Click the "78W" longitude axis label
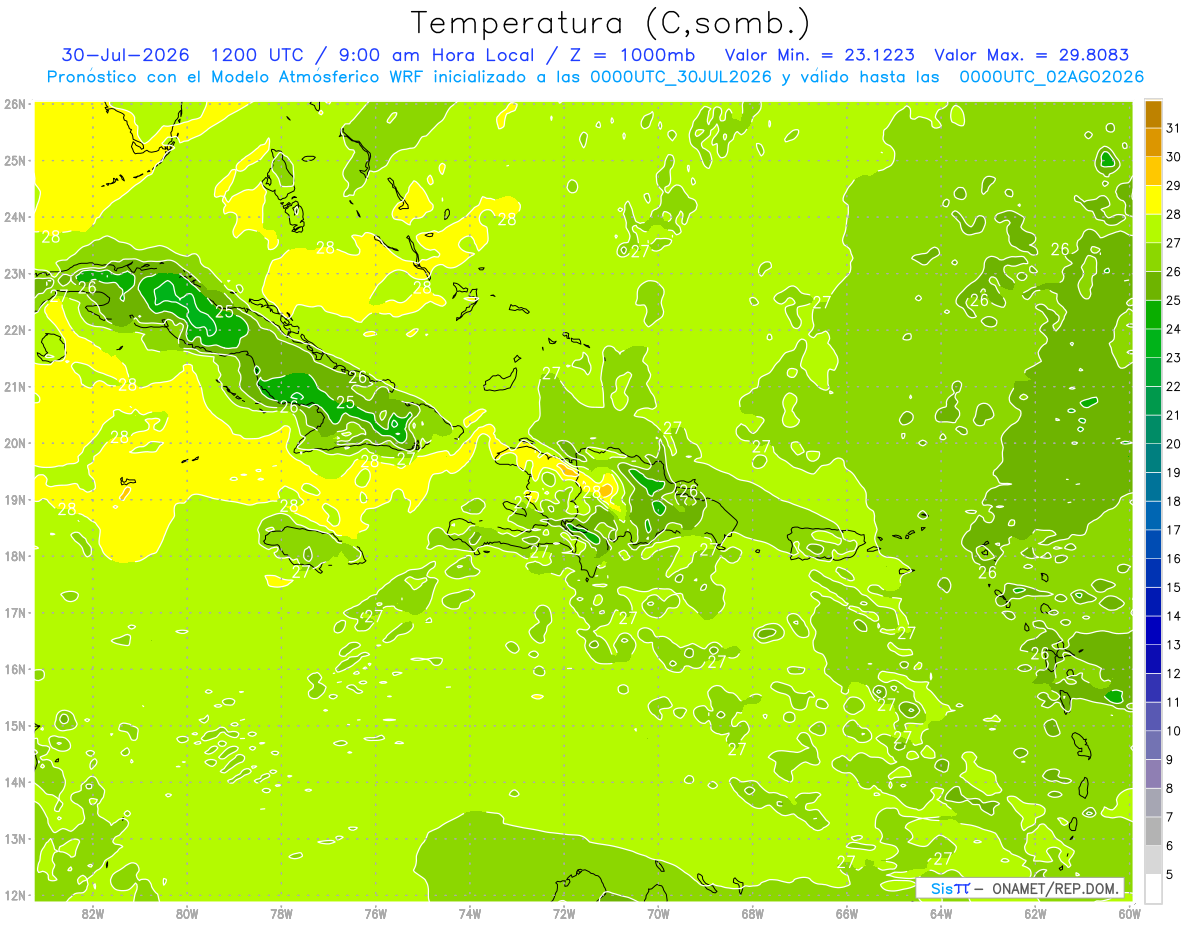The height and width of the screenshot is (927, 1200). click(281, 913)
